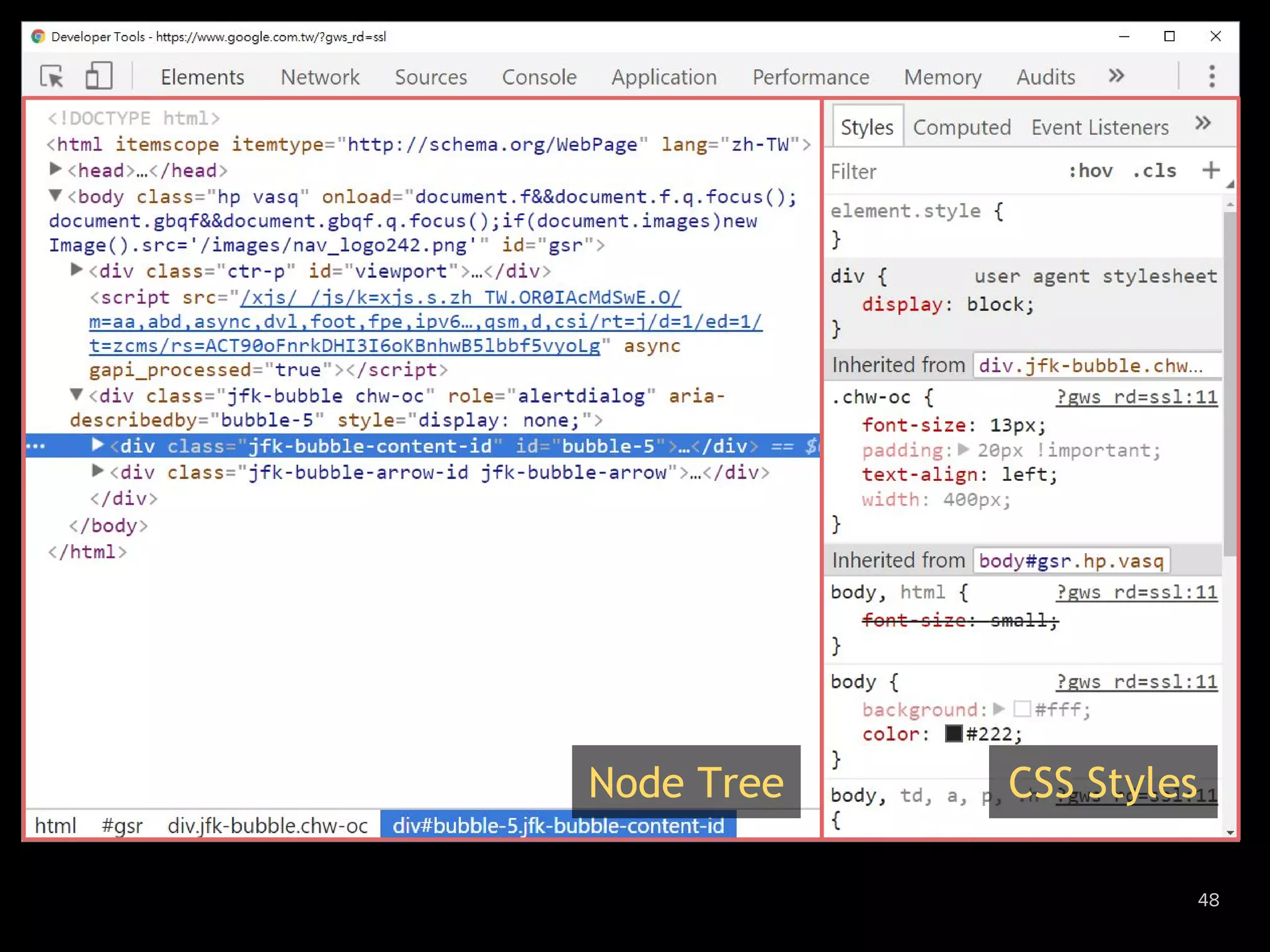Click the Styles scrollbar down arrow
This screenshot has width=1270, height=952.
click(1230, 832)
